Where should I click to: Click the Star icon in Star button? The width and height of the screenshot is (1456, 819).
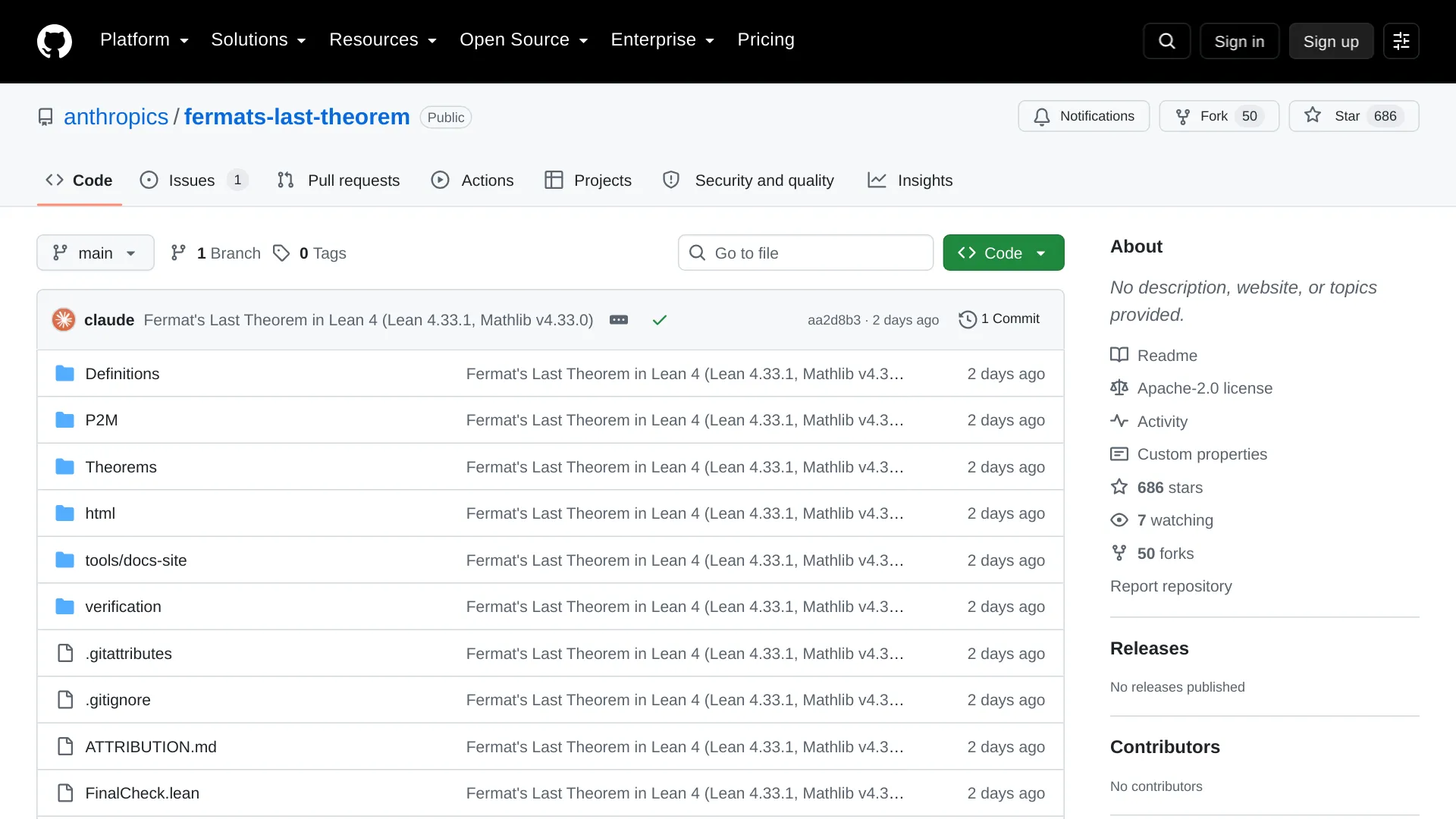coord(1313,115)
